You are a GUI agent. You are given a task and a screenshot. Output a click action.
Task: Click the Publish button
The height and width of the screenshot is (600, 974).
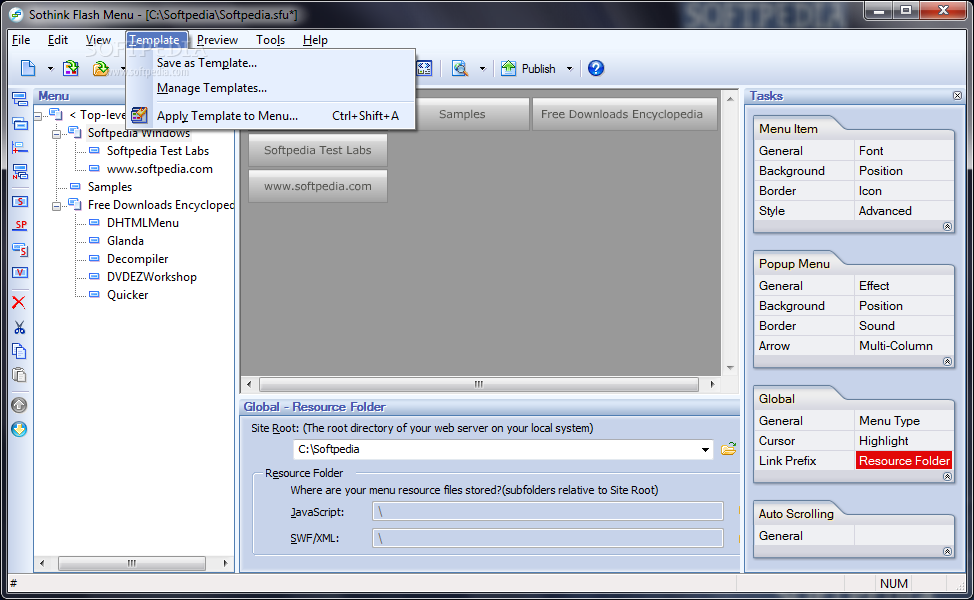click(529, 68)
